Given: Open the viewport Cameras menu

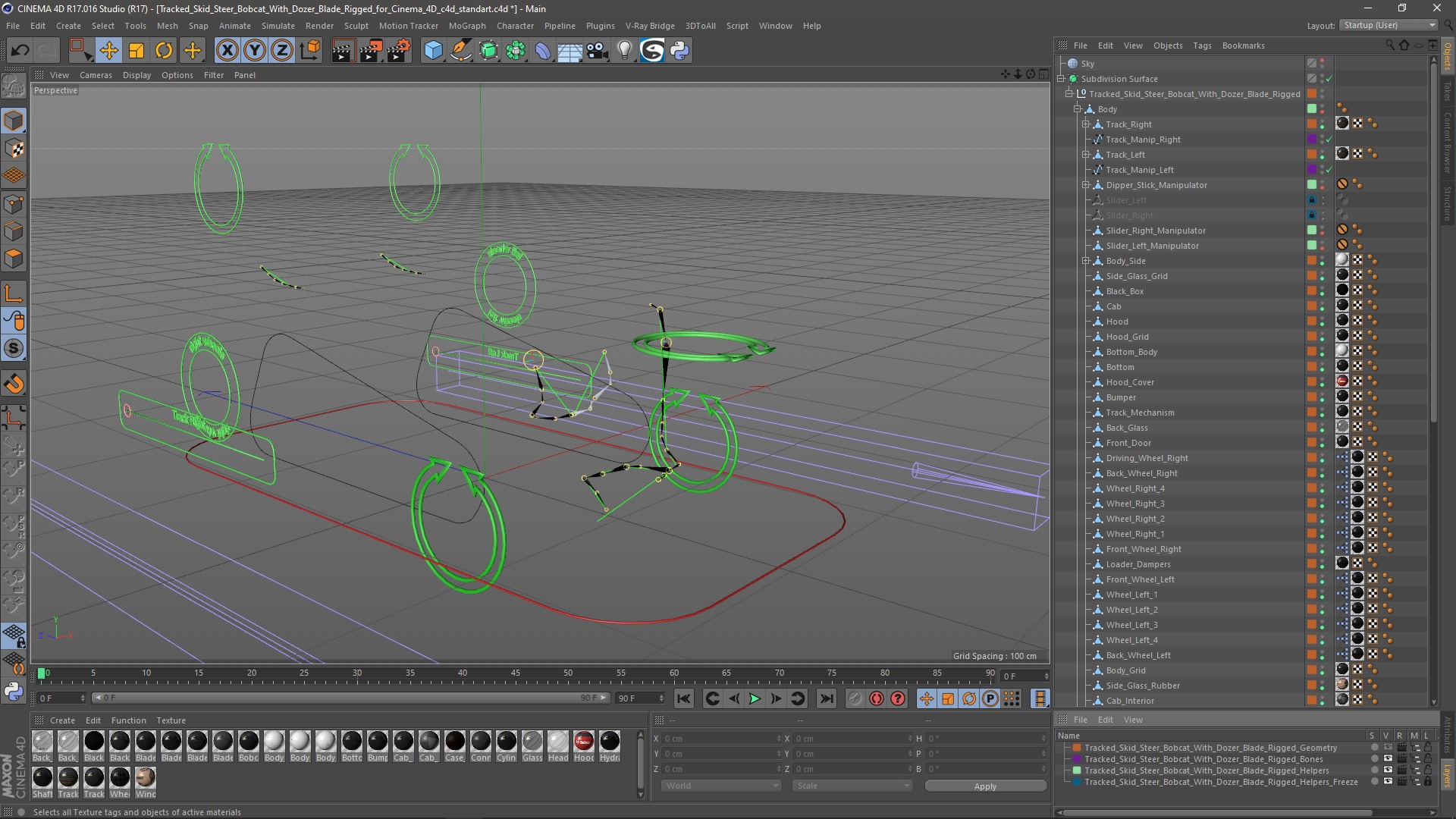Looking at the screenshot, I should [x=96, y=75].
